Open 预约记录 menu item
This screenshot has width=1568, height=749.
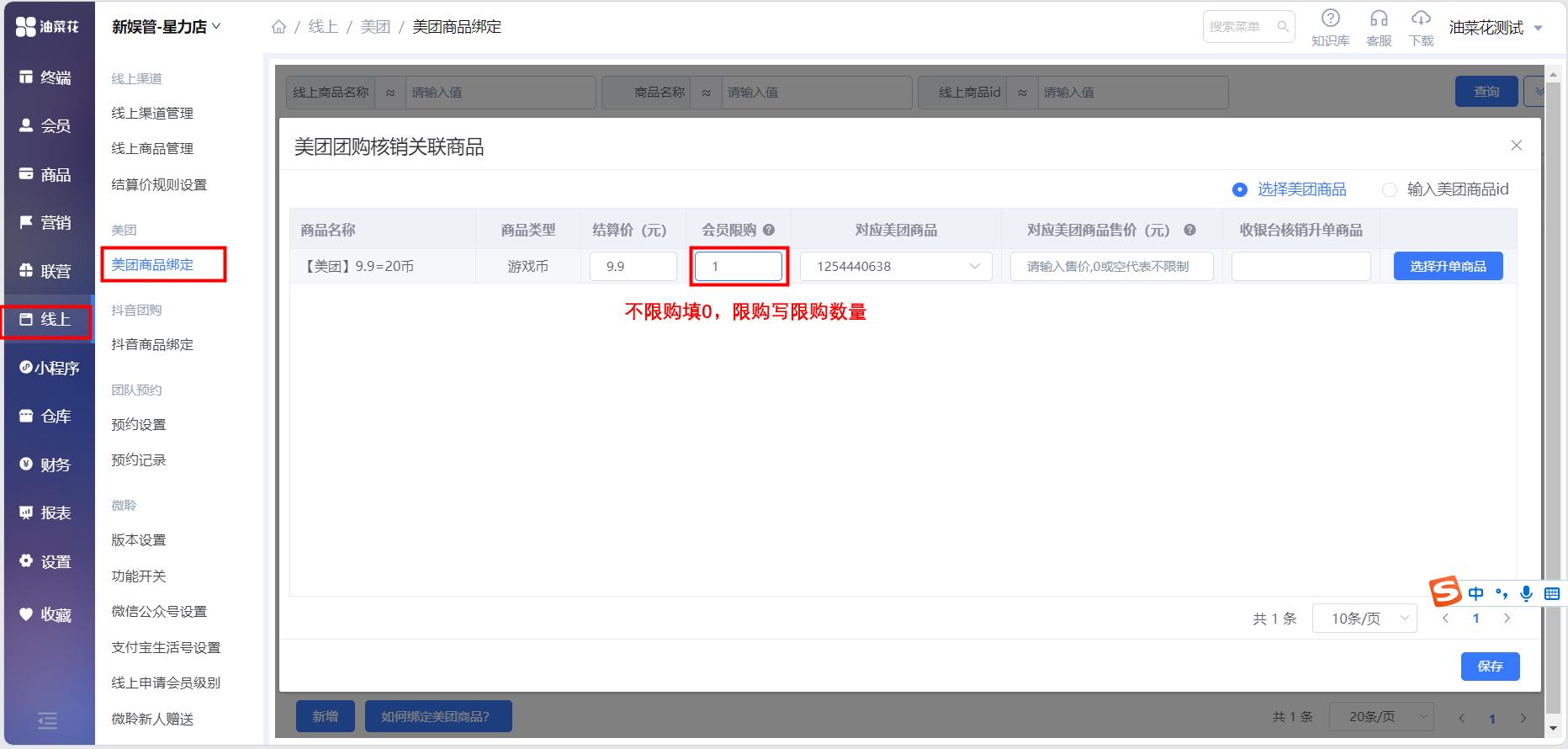click(139, 459)
